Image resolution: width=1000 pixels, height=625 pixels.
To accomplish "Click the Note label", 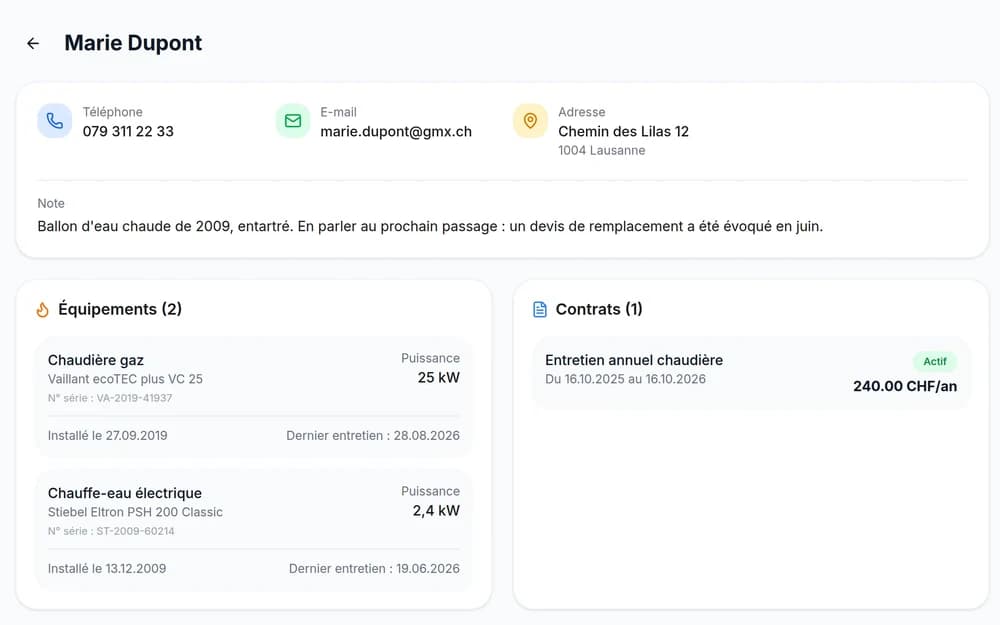I will (51, 203).
